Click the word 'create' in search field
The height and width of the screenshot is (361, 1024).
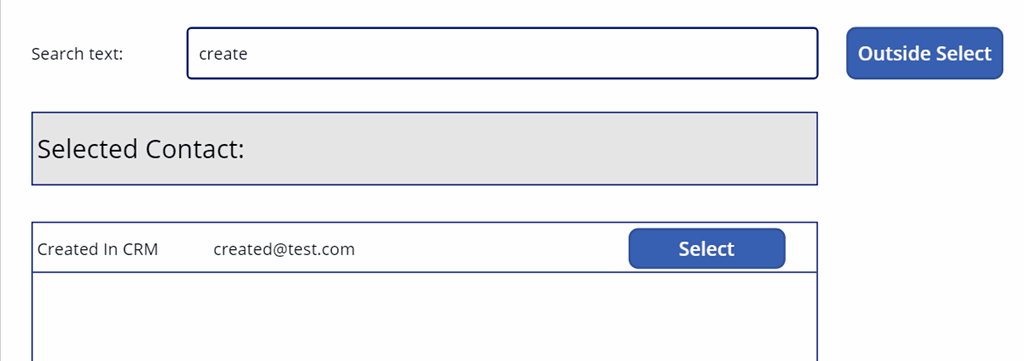pyautogui.click(x=223, y=54)
